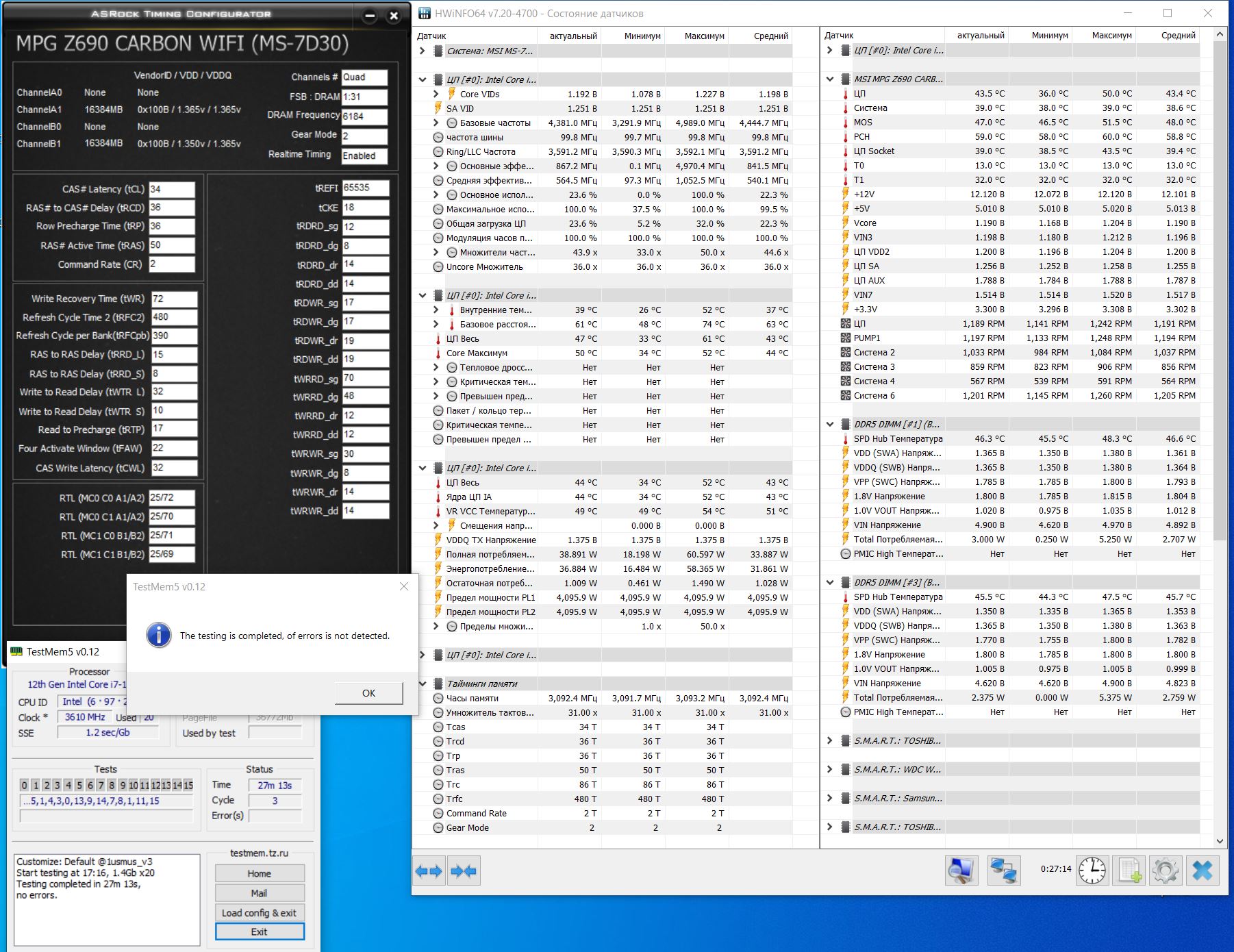The height and width of the screenshot is (952, 1234).
Task: Open HWiNFO sensor settings gear icon
Action: tap(1165, 871)
